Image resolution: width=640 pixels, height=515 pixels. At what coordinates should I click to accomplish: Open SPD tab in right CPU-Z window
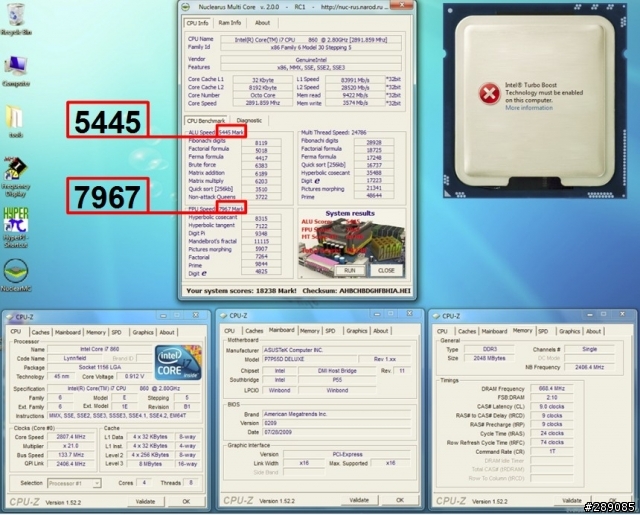tap(543, 331)
